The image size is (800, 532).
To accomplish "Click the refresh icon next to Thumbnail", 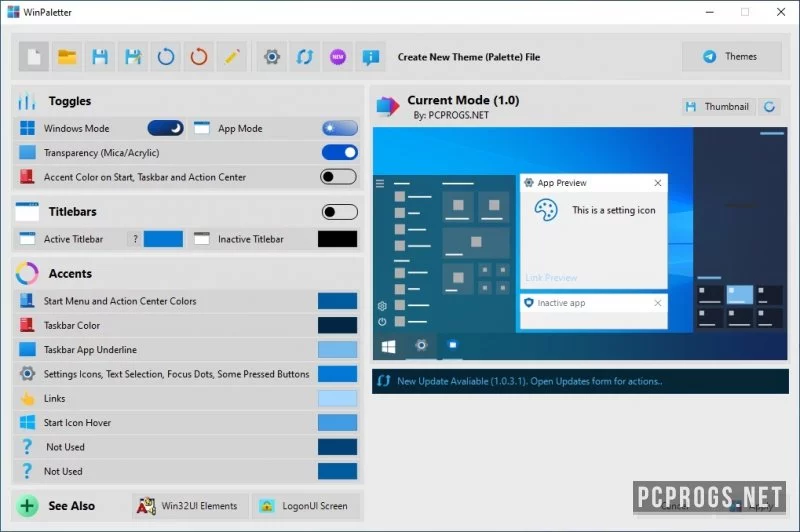I will [769, 107].
